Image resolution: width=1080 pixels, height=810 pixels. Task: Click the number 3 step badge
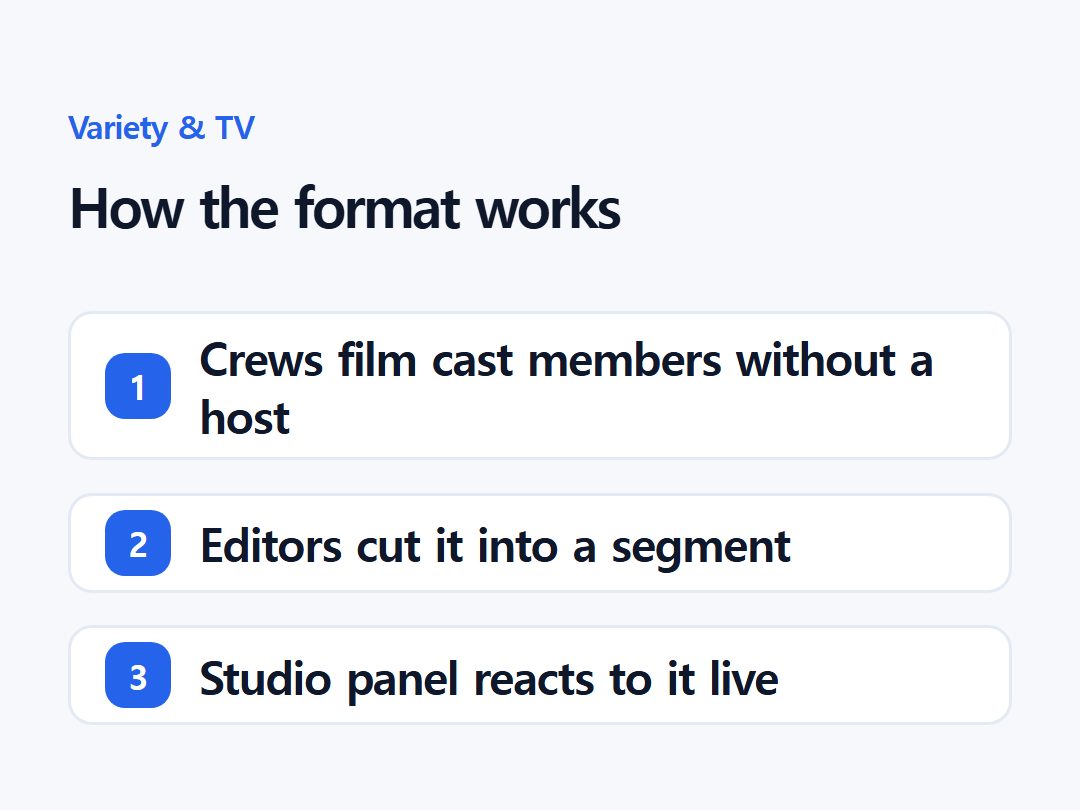point(138,675)
